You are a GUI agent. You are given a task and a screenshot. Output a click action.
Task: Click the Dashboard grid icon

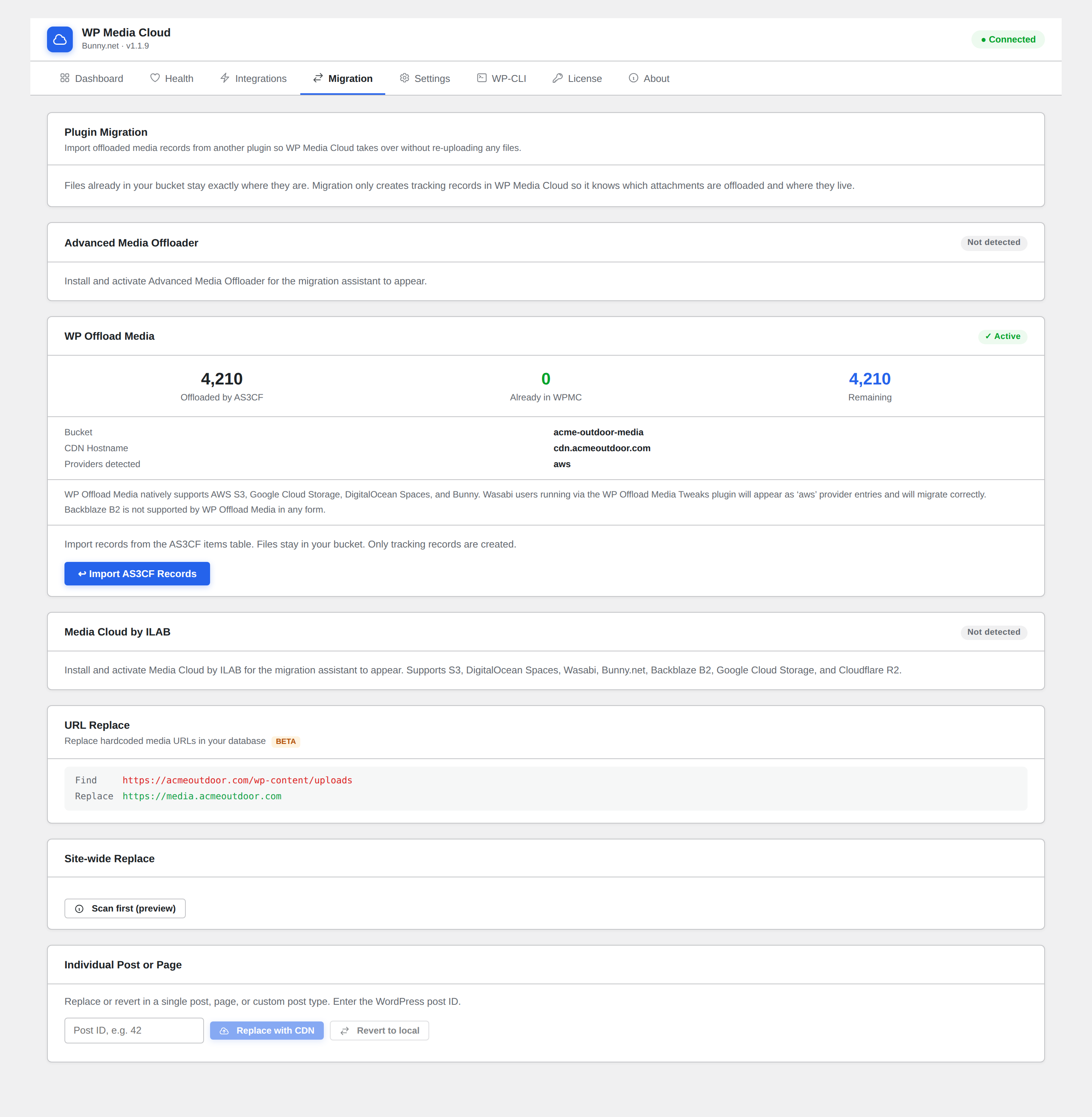65,78
